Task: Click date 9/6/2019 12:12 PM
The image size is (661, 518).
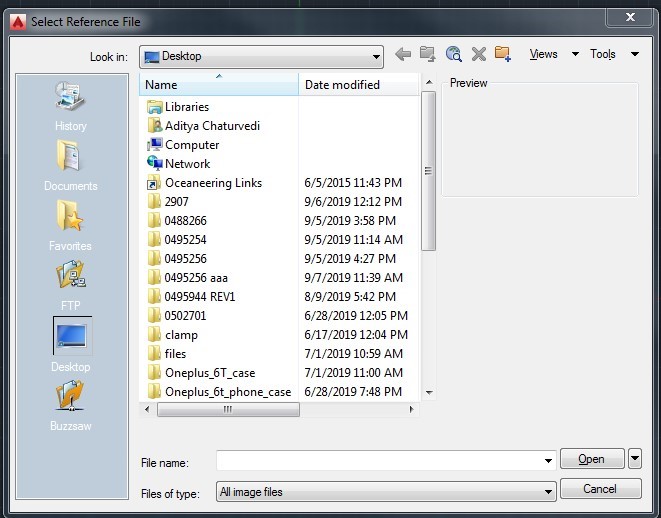Action: (353, 202)
